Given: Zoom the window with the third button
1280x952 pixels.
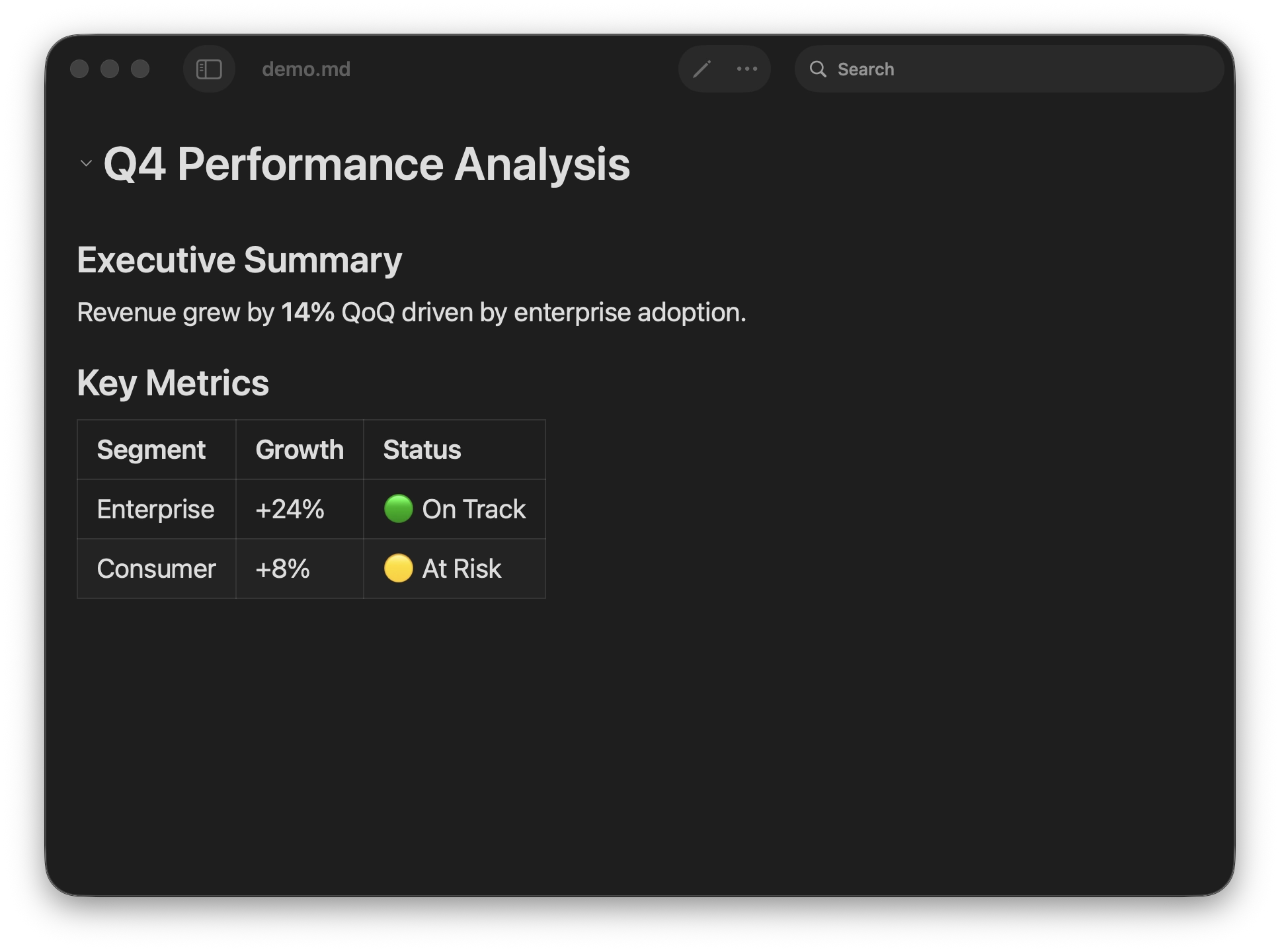Looking at the screenshot, I should click(x=140, y=69).
